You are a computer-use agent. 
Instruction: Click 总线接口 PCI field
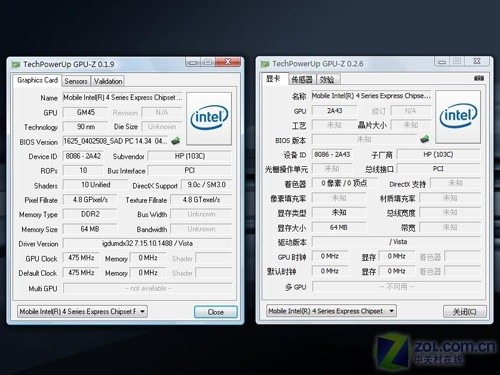coord(438,169)
